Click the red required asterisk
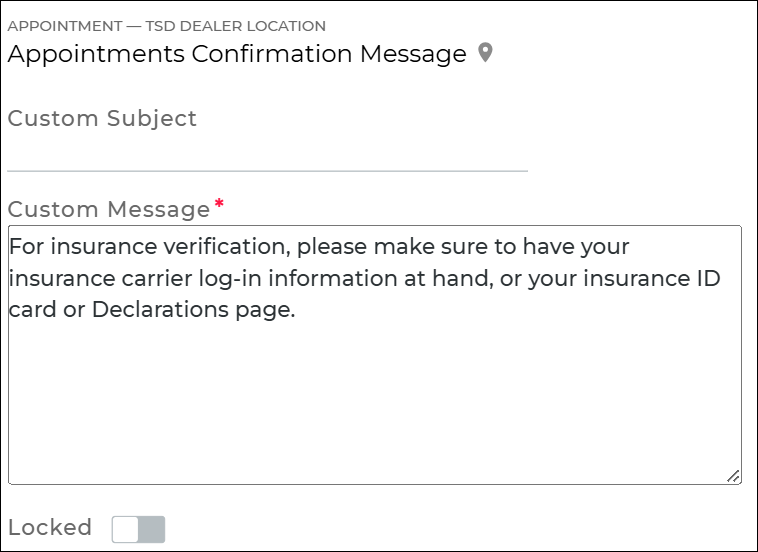This screenshot has height=552, width=758. pos(219,206)
